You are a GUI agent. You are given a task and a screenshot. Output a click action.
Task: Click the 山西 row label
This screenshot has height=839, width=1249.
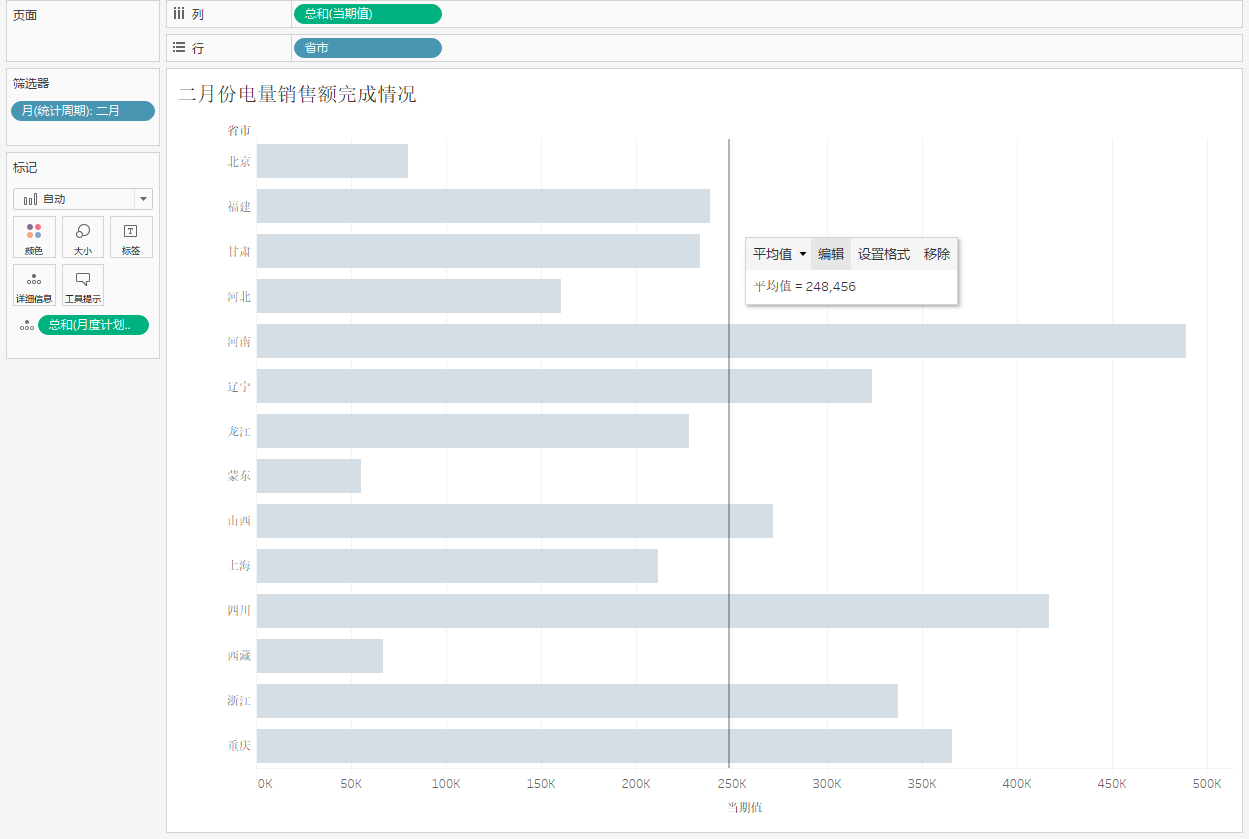click(x=239, y=521)
